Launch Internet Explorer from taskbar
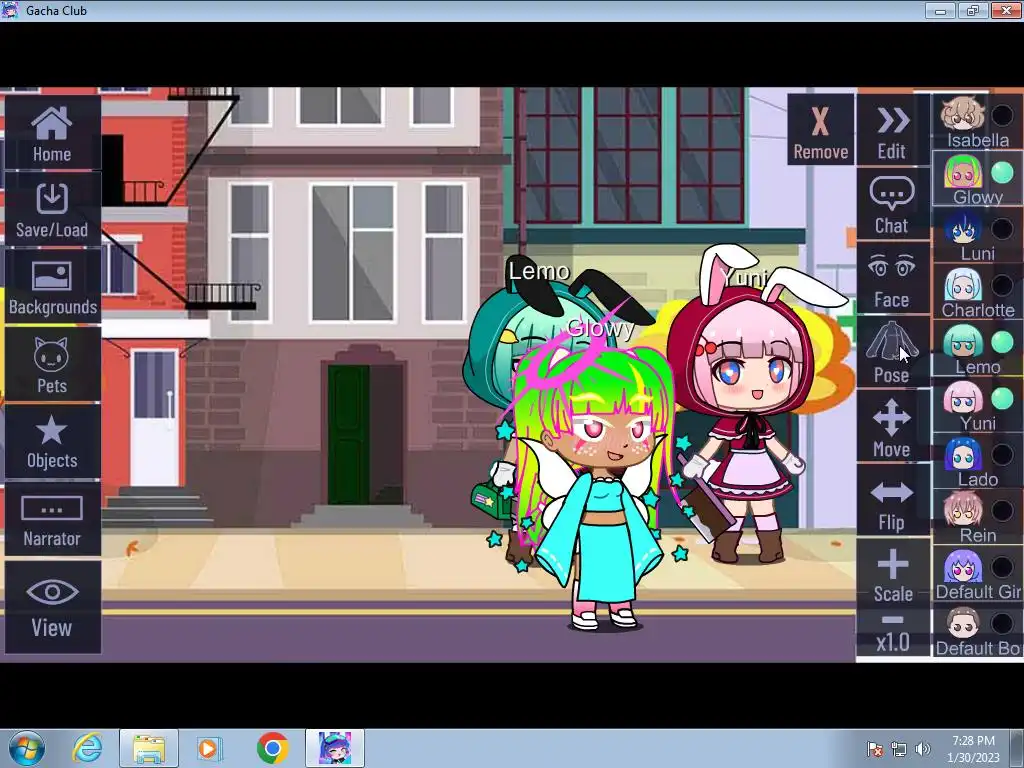Image resolution: width=1024 pixels, height=768 pixels. (x=88, y=748)
